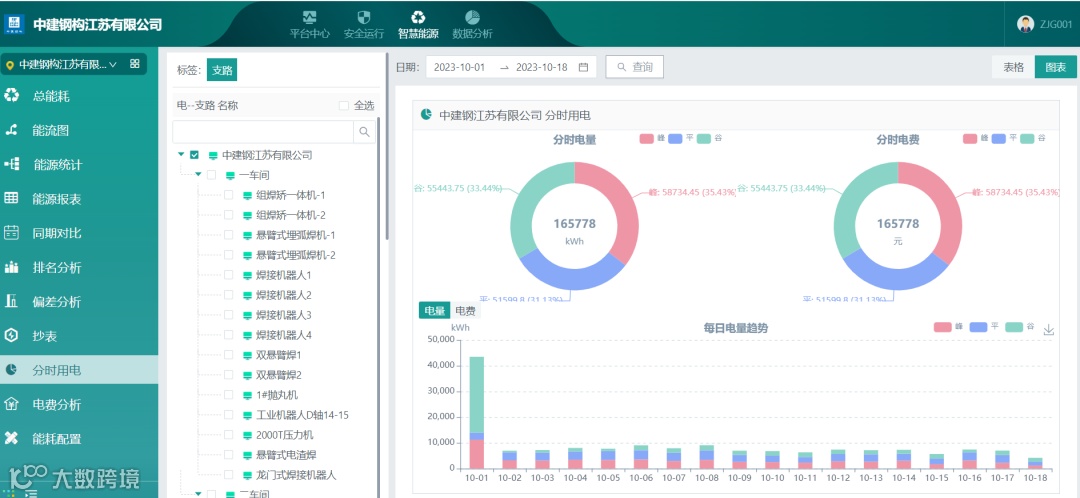Switch to the 图表 view
This screenshot has height=498, width=1080.
1055,67
